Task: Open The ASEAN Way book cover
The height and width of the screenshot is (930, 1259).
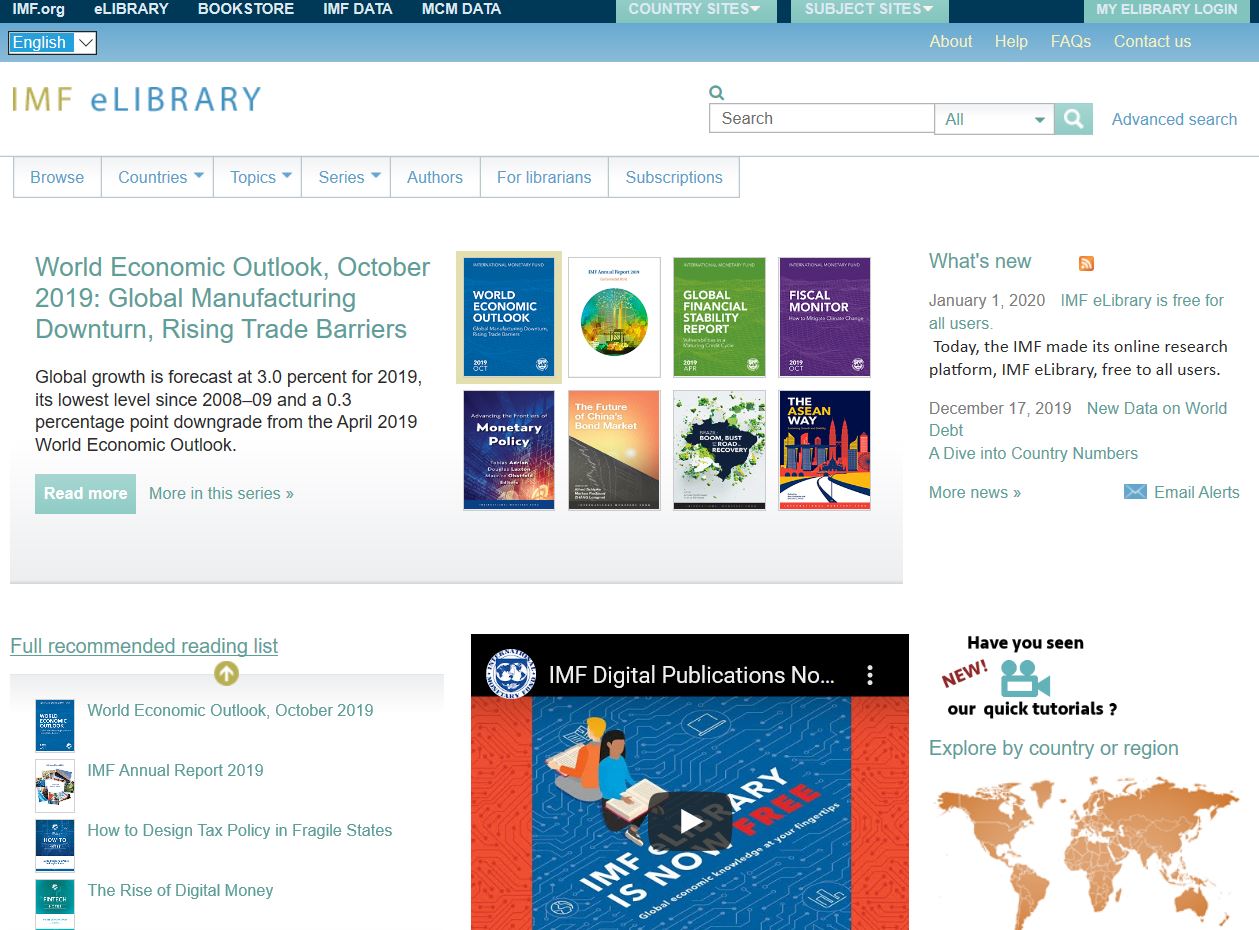Action: (x=825, y=450)
